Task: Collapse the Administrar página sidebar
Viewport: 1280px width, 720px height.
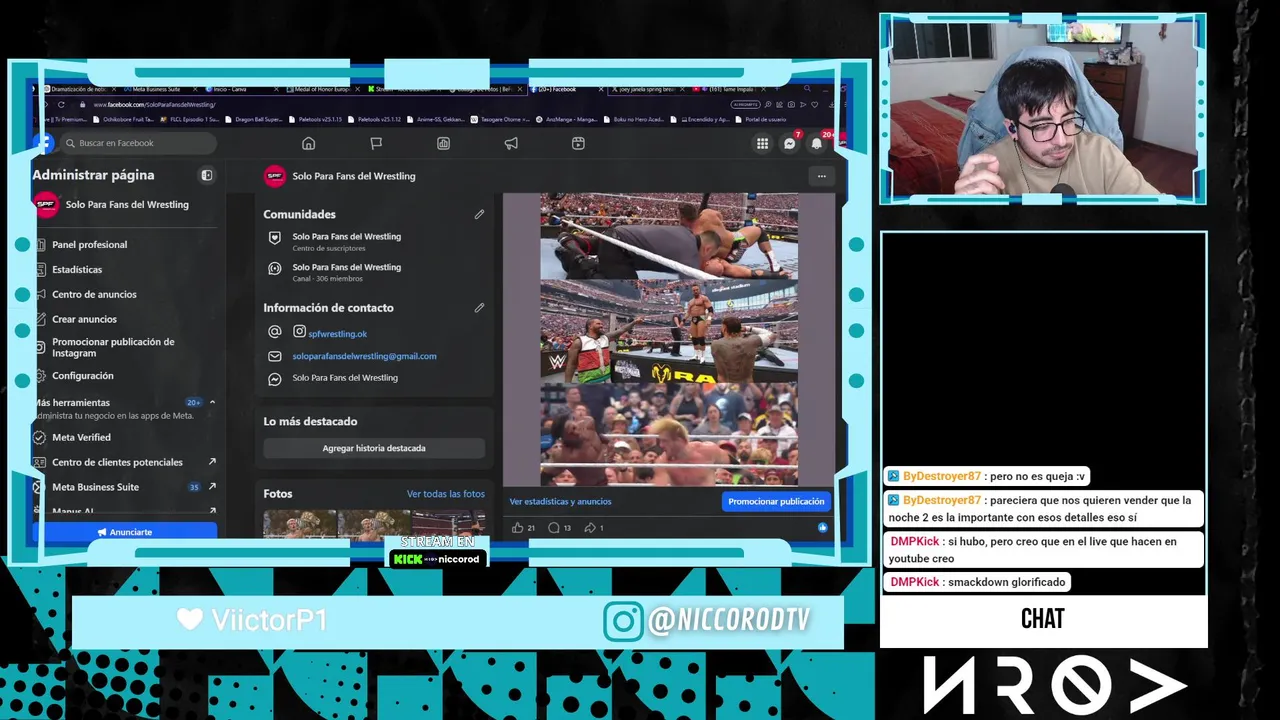Action: point(207,175)
